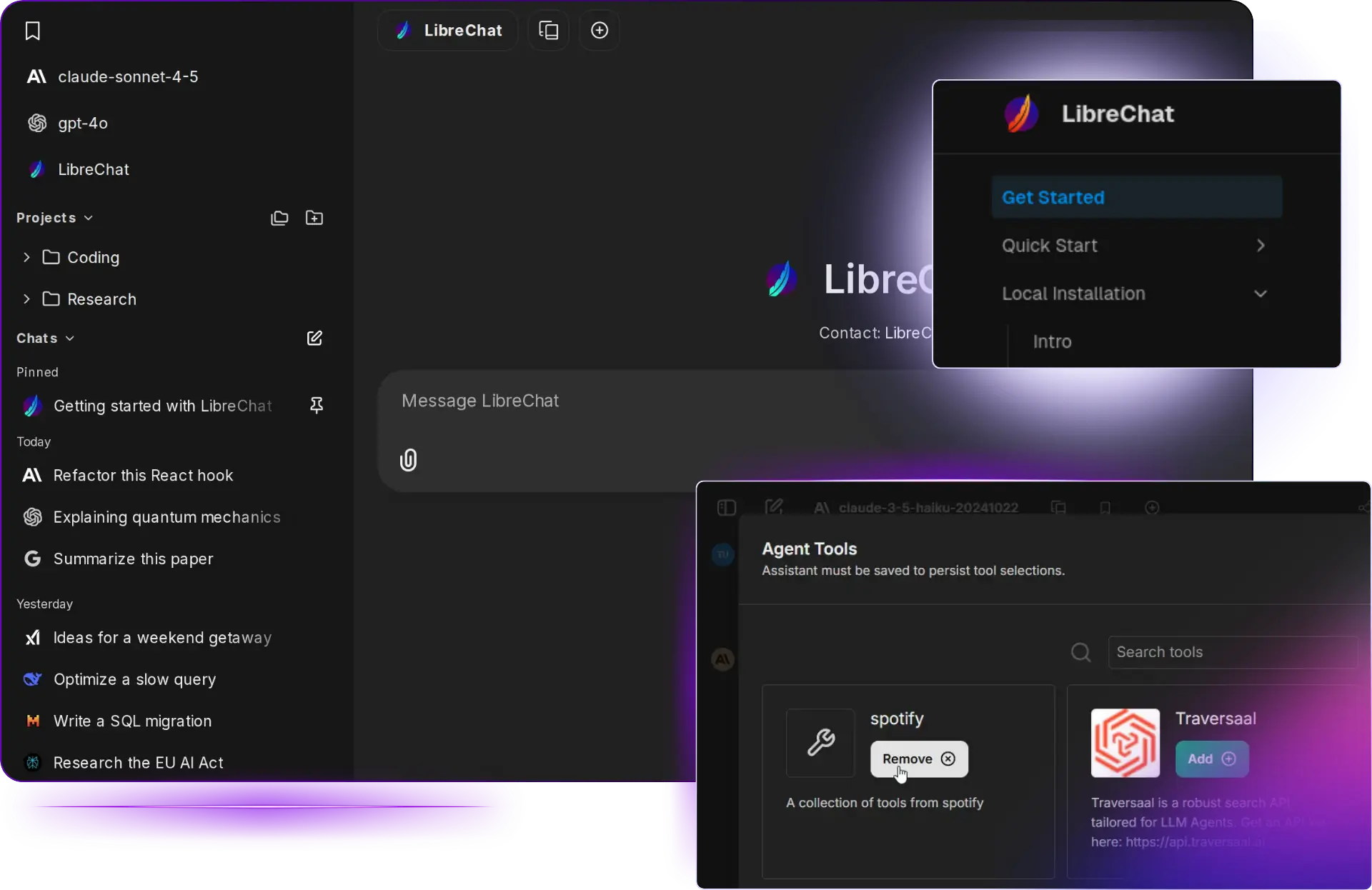Image resolution: width=1372 pixels, height=890 pixels.
Task: Click the Anthropic icon beside Refactor this React hook
Action: (x=32, y=475)
